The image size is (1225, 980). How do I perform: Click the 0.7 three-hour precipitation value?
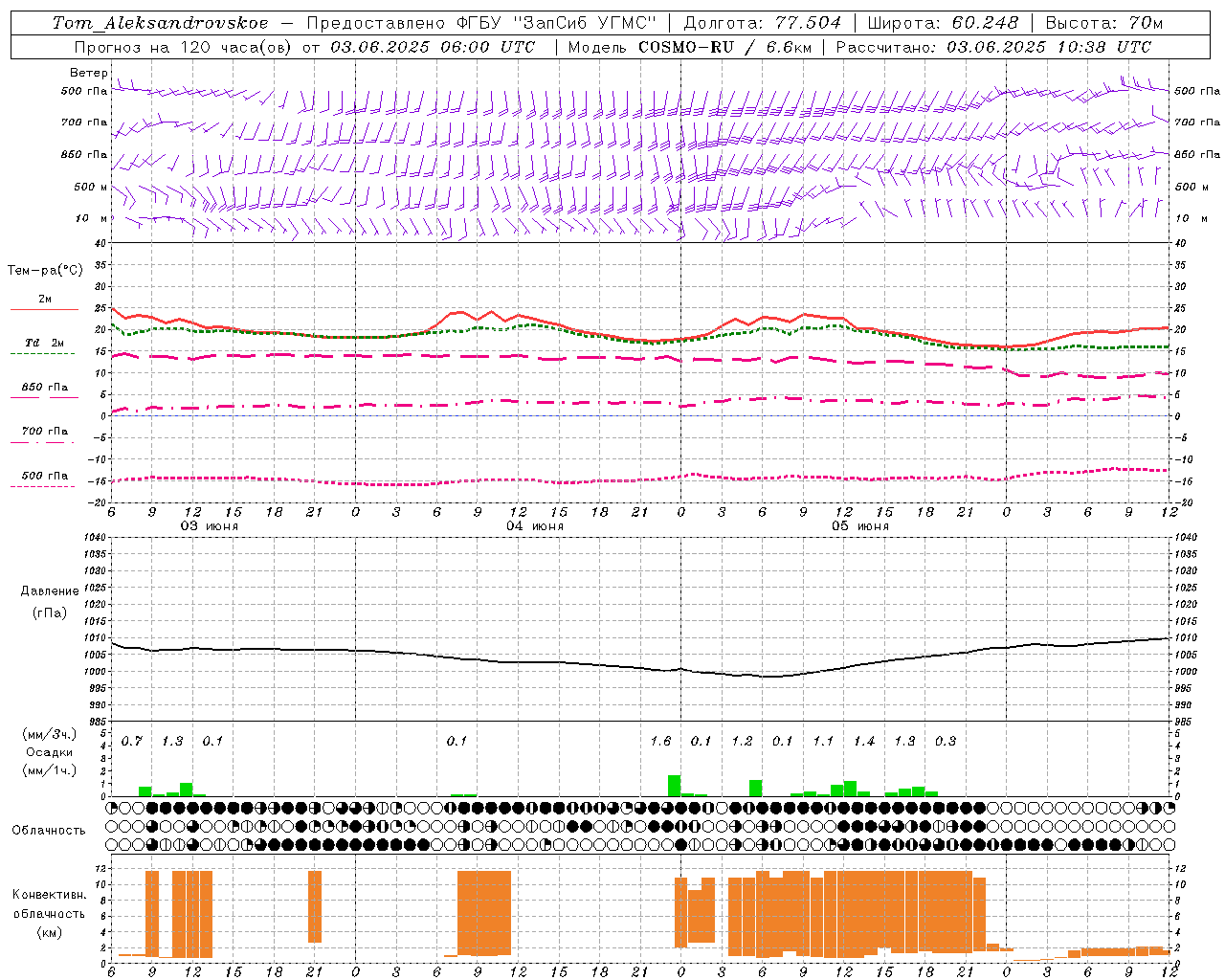point(132,742)
